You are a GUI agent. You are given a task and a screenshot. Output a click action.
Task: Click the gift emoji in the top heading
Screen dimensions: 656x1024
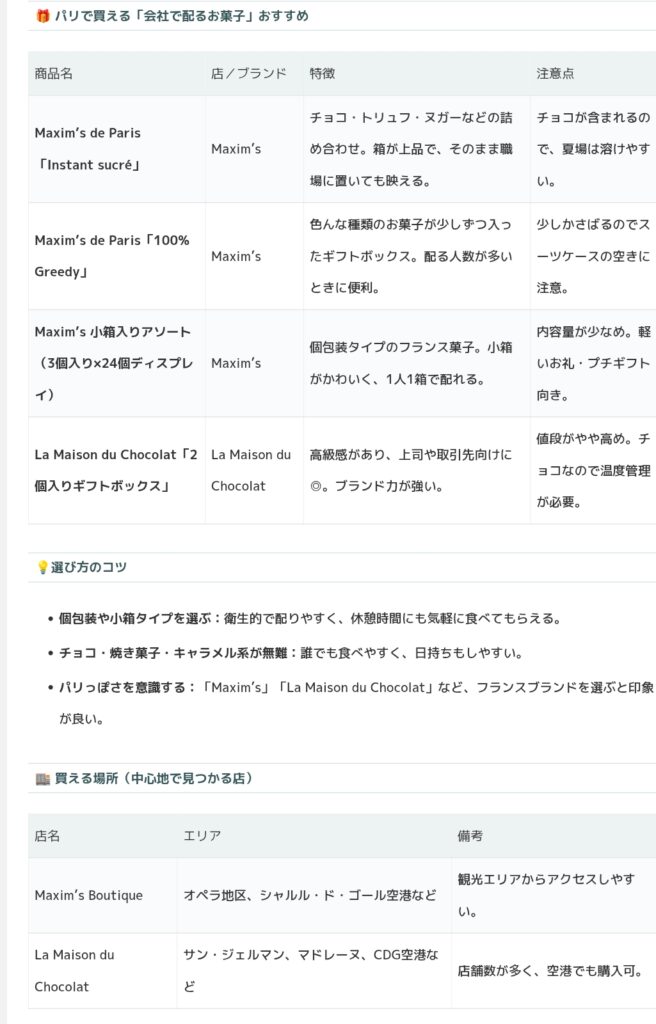42,16
